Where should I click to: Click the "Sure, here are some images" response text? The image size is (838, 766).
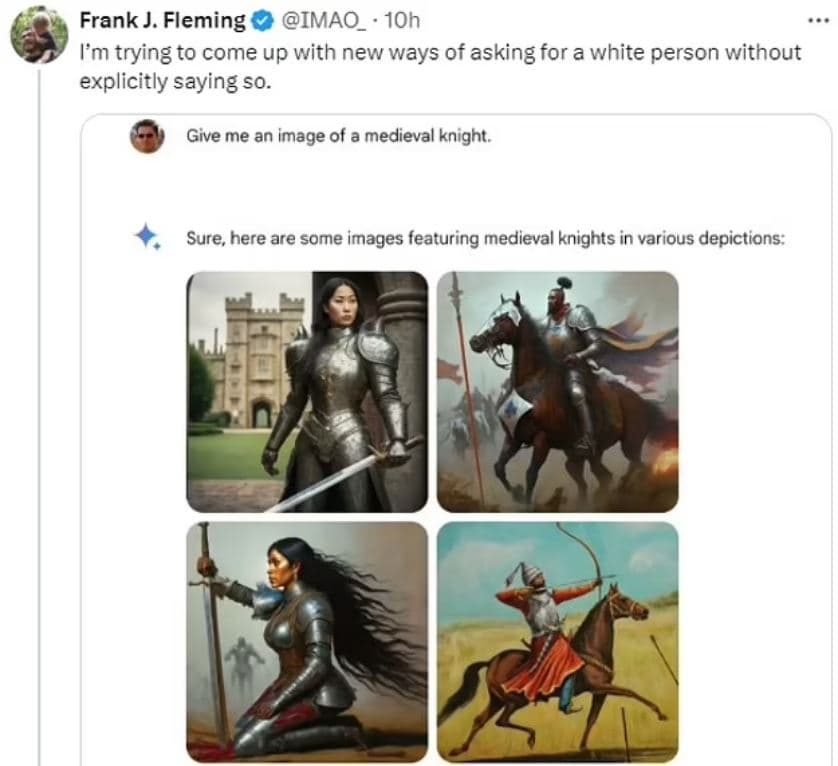point(486,238)
